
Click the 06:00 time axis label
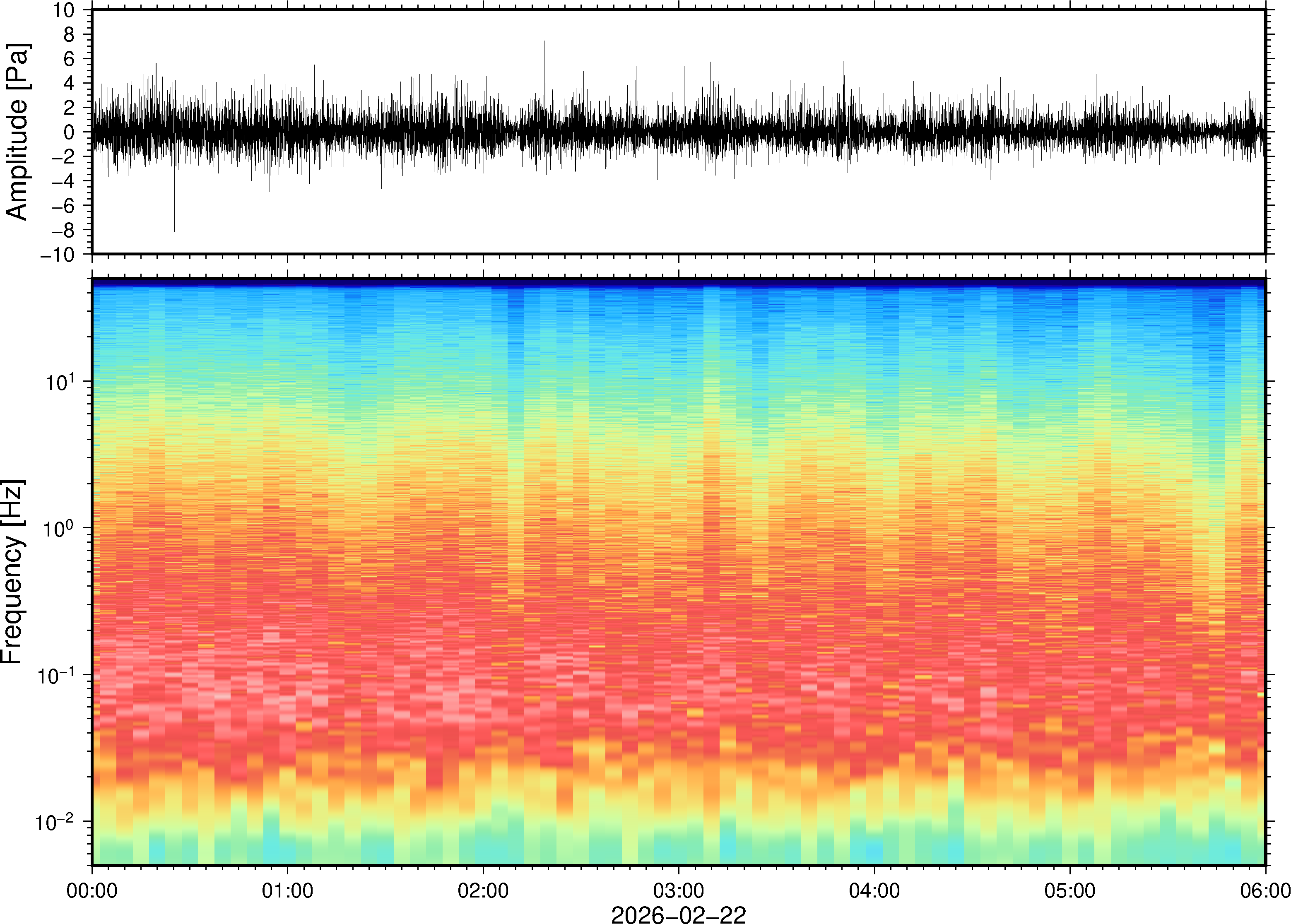1265,890
